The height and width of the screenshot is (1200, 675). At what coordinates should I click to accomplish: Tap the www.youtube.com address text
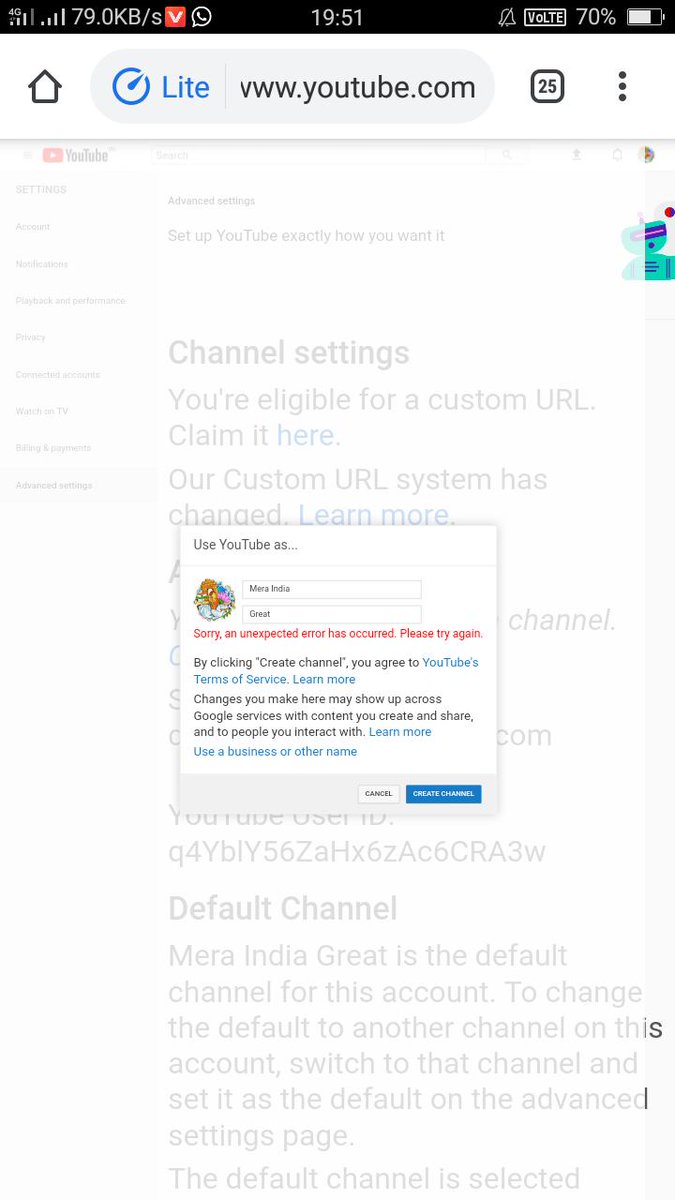358,88
